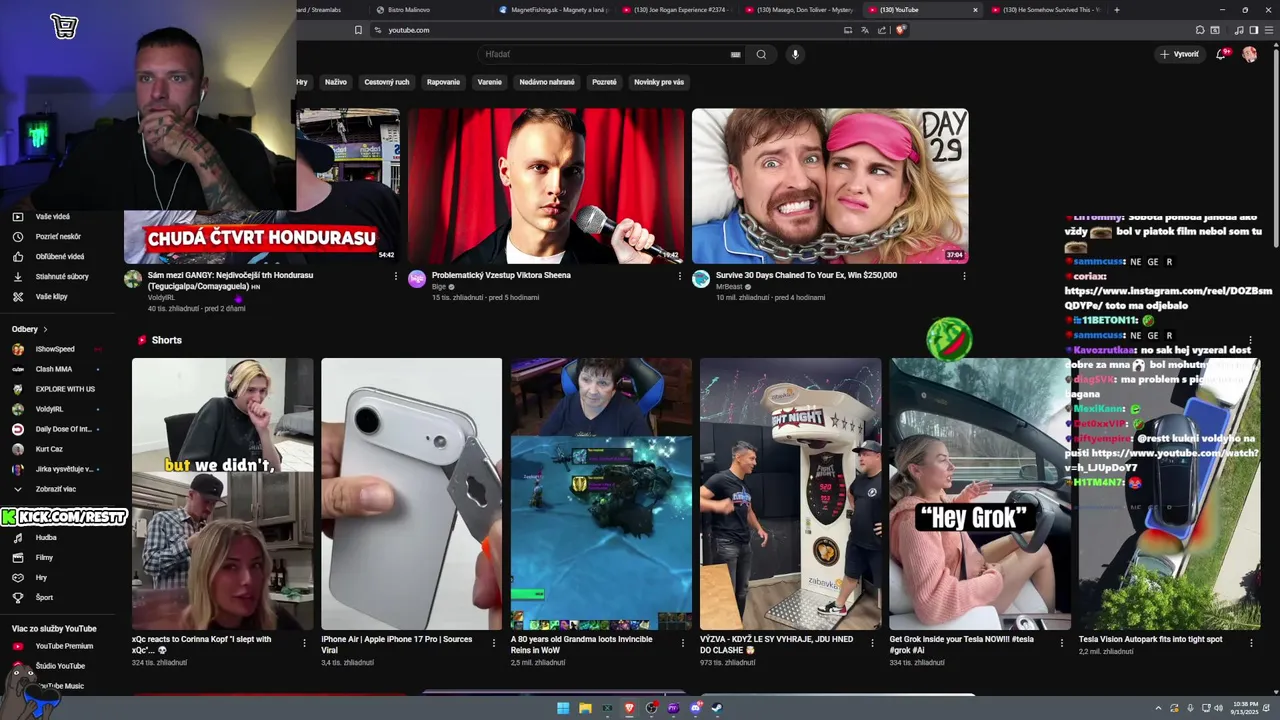
Task: Open File Explorer from taskbar
Action: click(x=585, y=708)
